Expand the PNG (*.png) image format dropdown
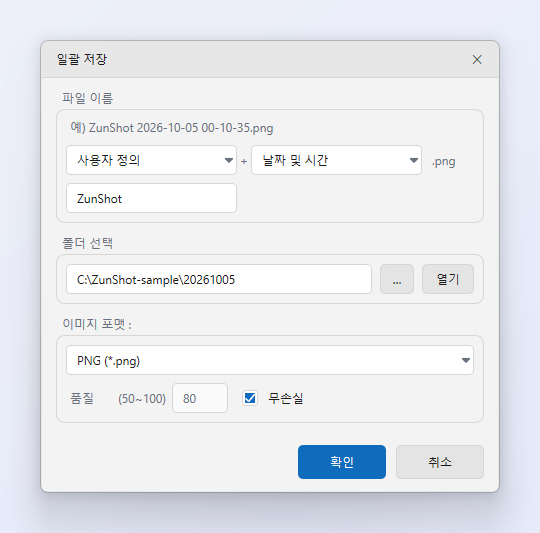Viewport: 540px width, 533px height. tap(270, 360)
